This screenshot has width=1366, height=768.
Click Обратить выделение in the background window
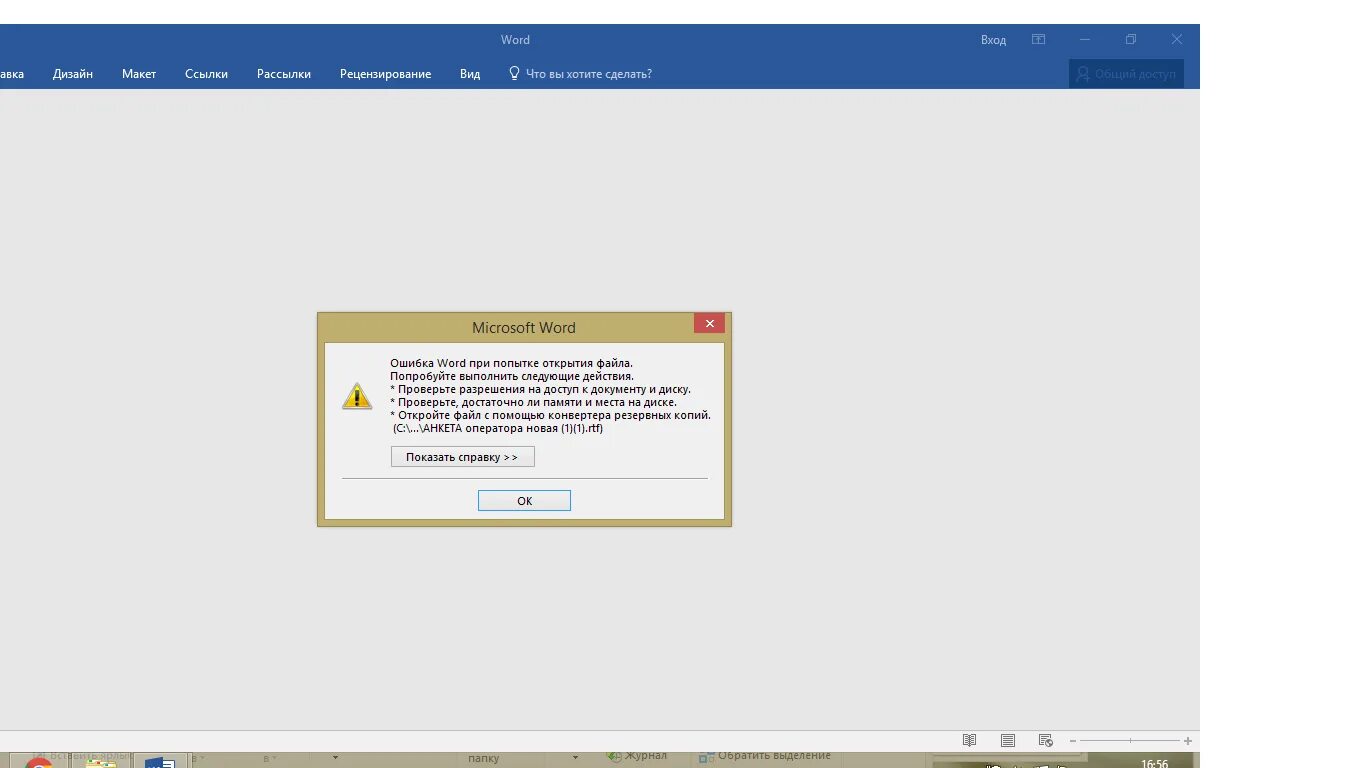tap(766, 757)
